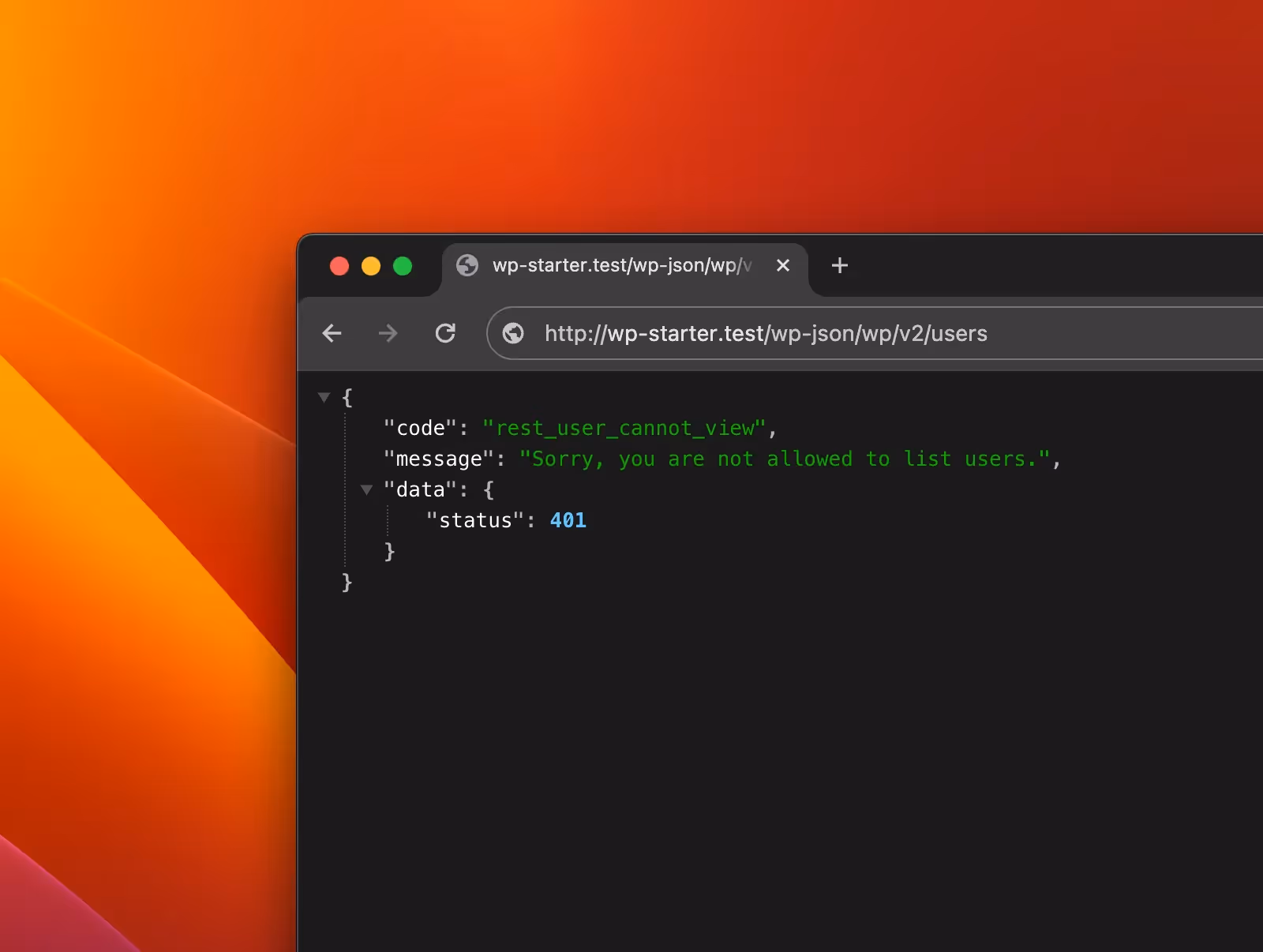Click the "status" key text
Viewport: 1263px width, 952px height.
coord(475,520)
